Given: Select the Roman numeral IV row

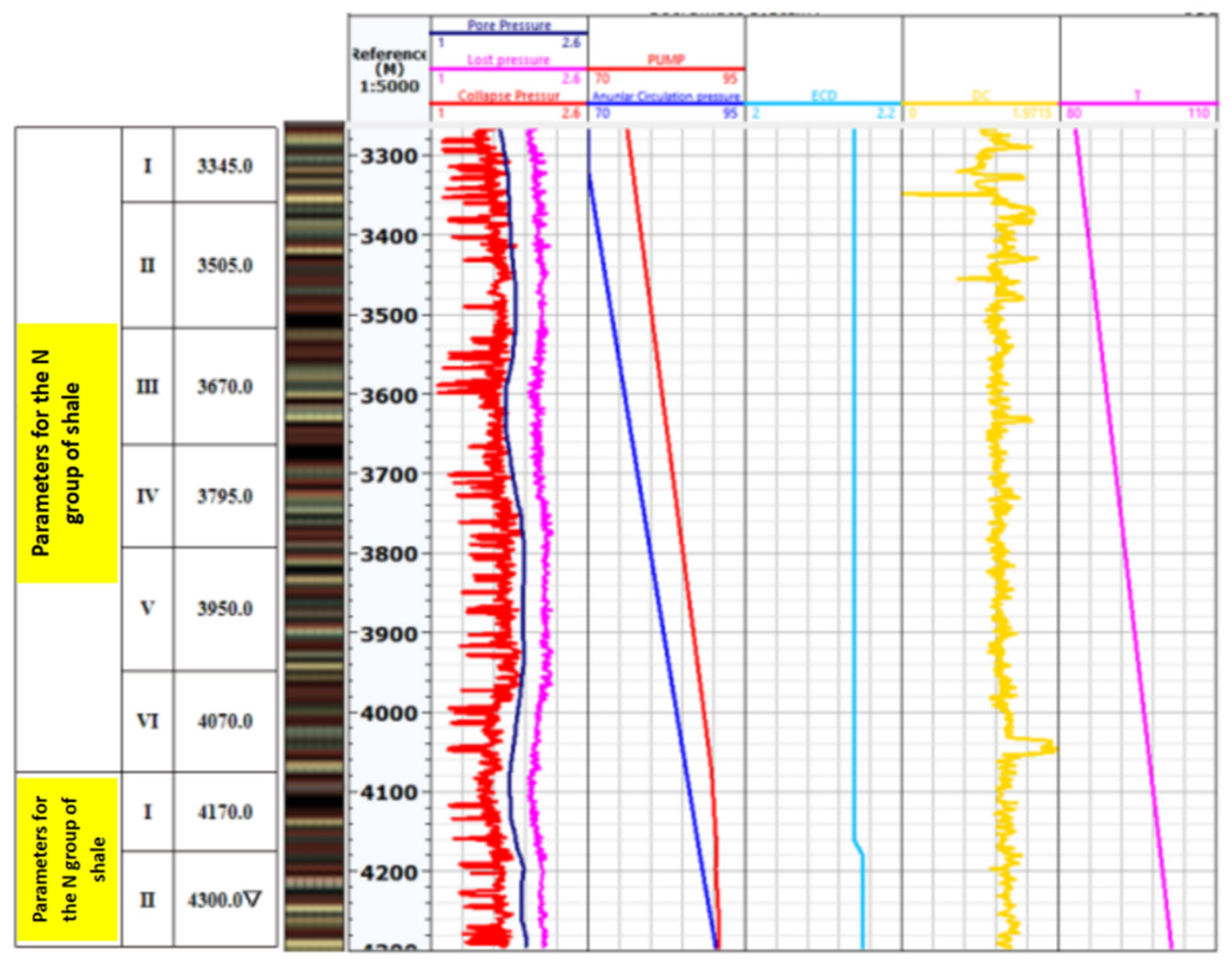Looking at the screenshot, I should click(x=147, y=496).
